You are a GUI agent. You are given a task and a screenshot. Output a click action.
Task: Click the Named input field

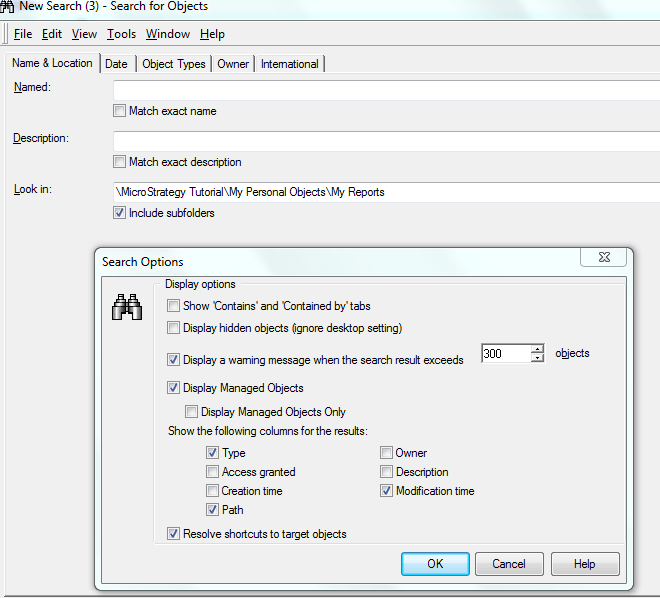tap(386, 90)
